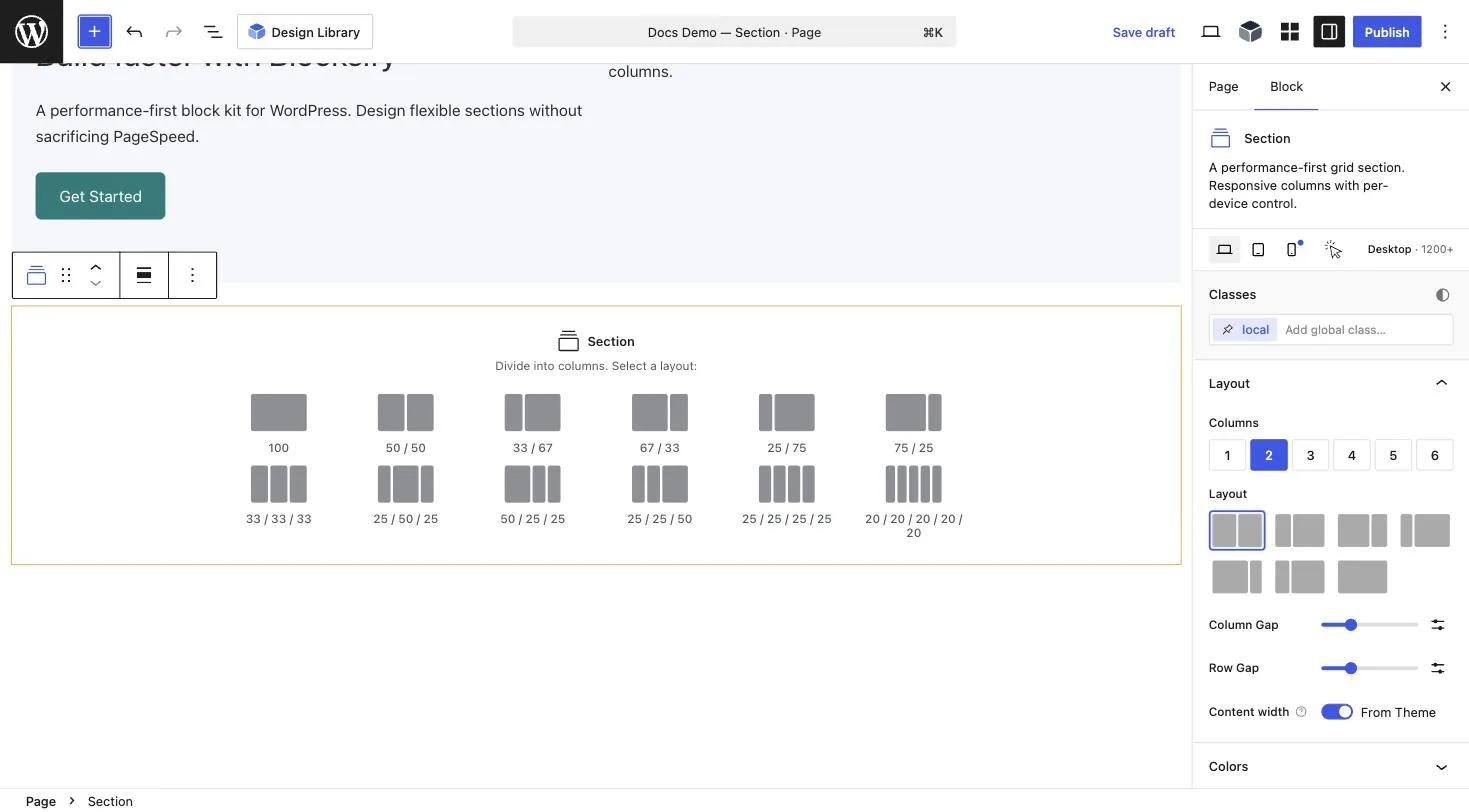The width and height of the screenshot is (1469, 812).
Task: Pick the 50 / 25 / 25 layout
Action: [532, 495]
